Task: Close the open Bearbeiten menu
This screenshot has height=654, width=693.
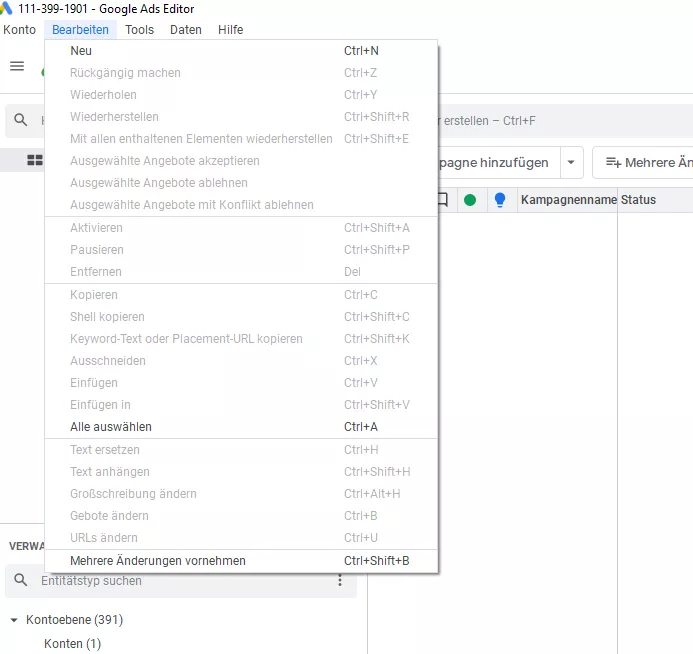Action: [x=80, y=30]
